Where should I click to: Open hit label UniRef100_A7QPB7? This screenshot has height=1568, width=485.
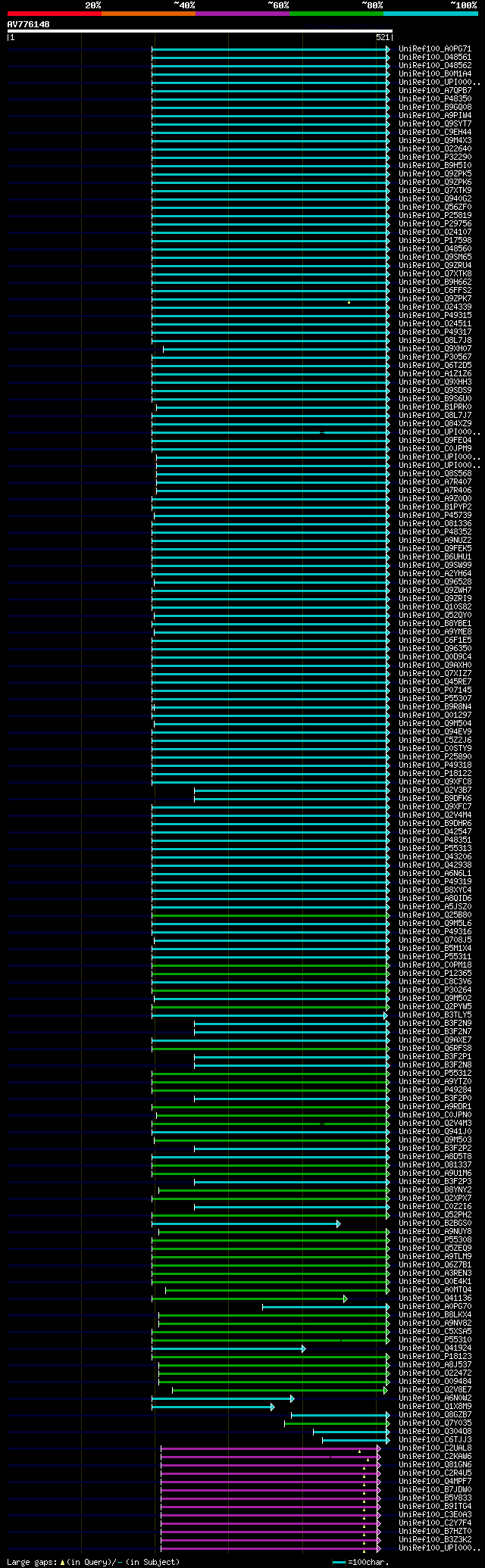coord(435,90)
